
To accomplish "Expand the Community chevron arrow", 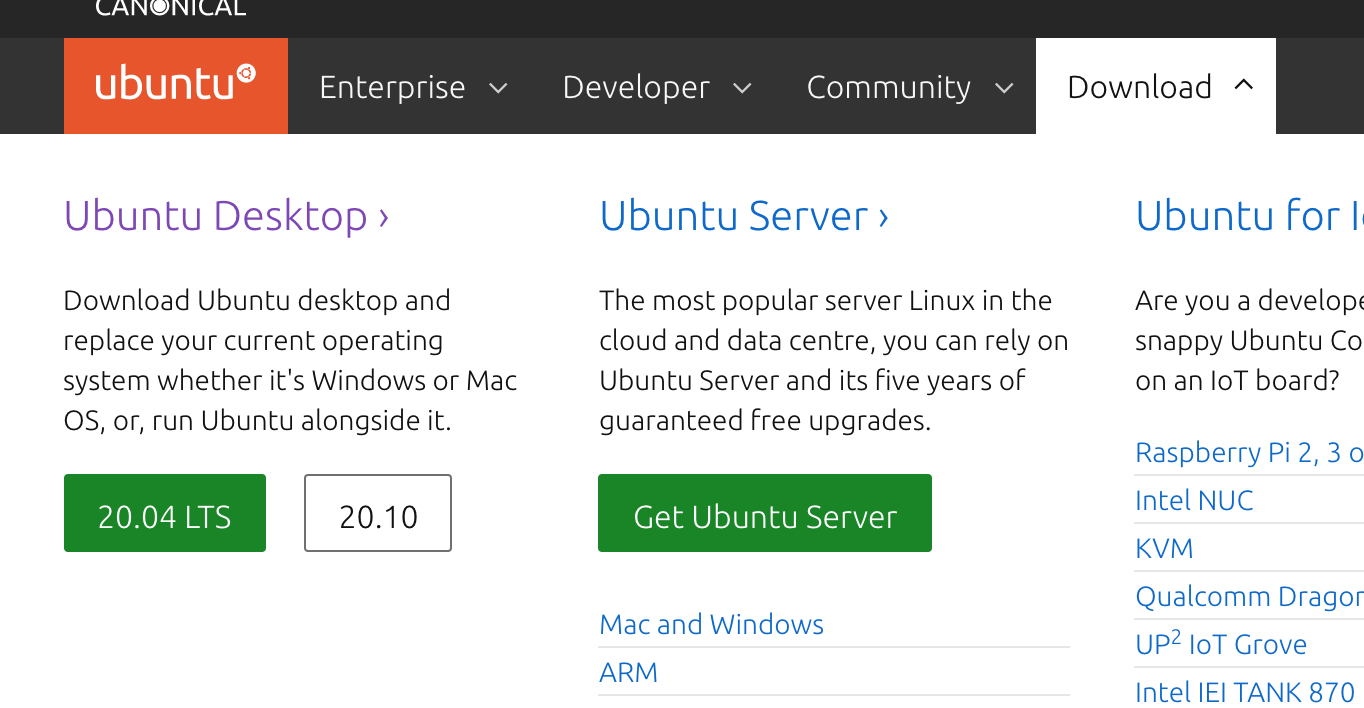I will [1004, 88].
